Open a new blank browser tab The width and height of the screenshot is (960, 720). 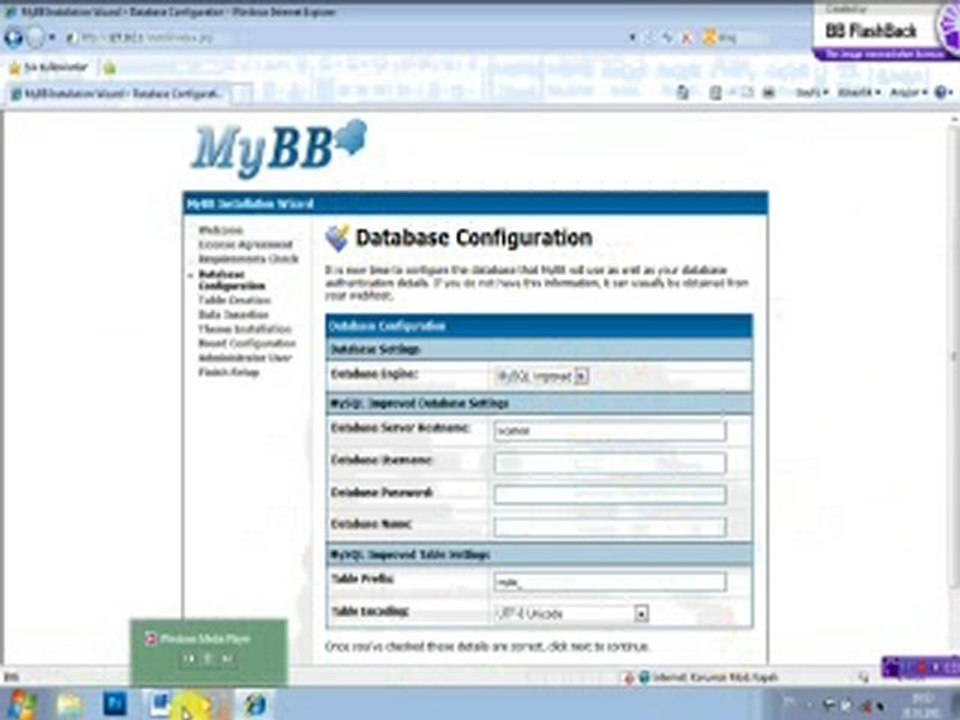point(241,94)
